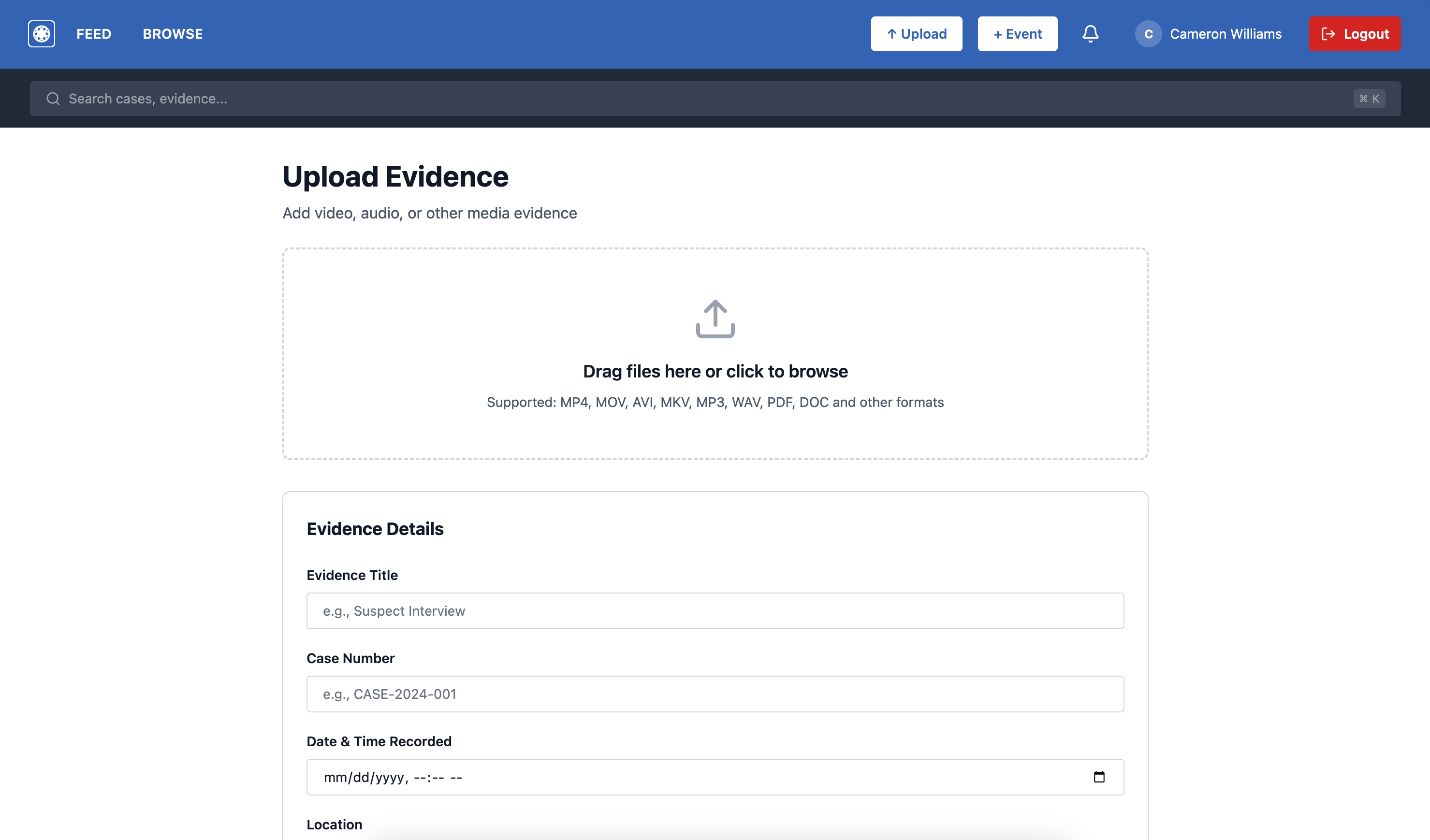Open the notification bell

pos(1090,33)
